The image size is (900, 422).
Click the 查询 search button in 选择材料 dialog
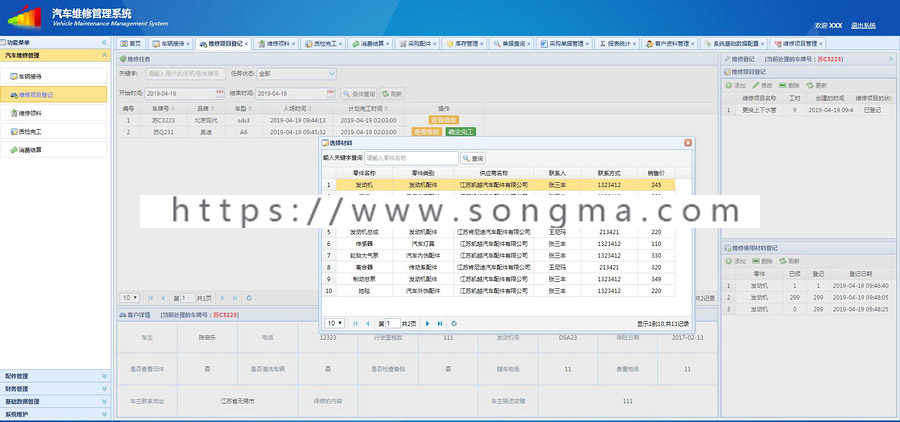pos(473,158)
